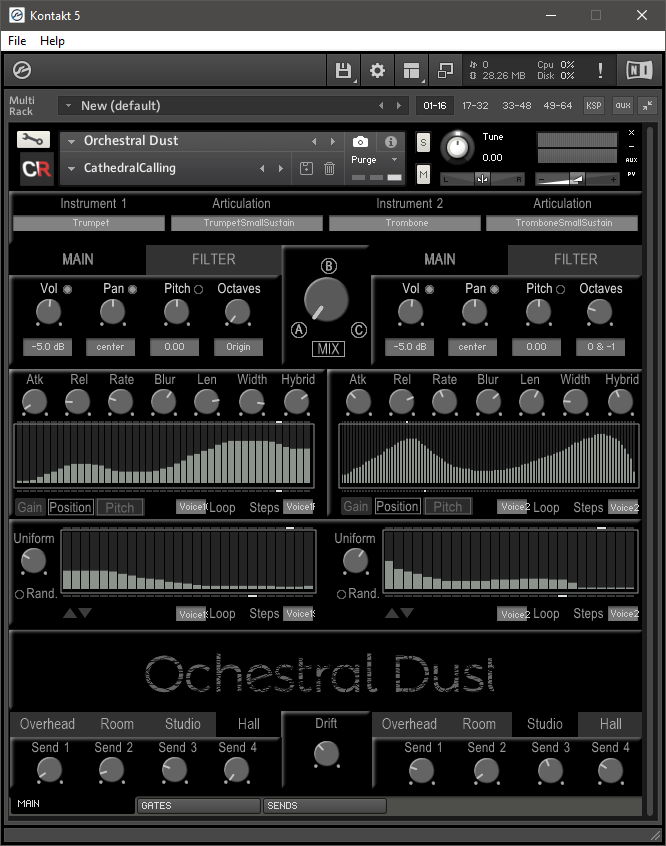Screen dimensions: 666x846
Task: Solo the instrument with S button
Action: (423, 143)
